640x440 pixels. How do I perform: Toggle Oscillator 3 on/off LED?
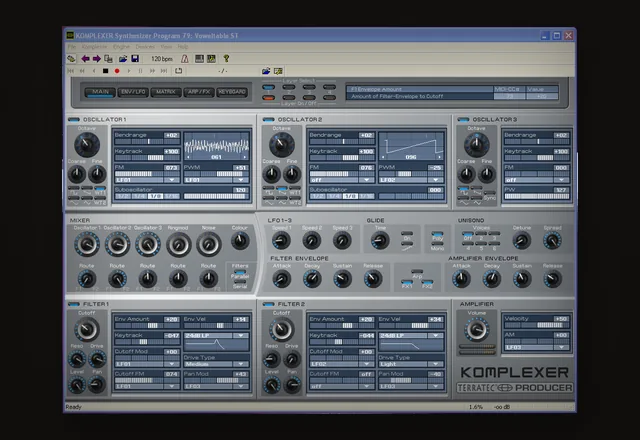(463, 120)
